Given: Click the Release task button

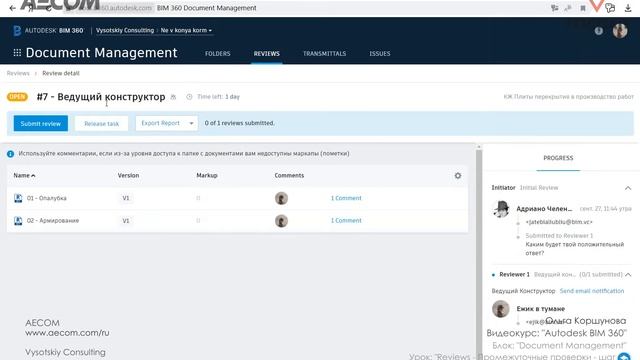Looking at the screenshot, I should point(101,124).
